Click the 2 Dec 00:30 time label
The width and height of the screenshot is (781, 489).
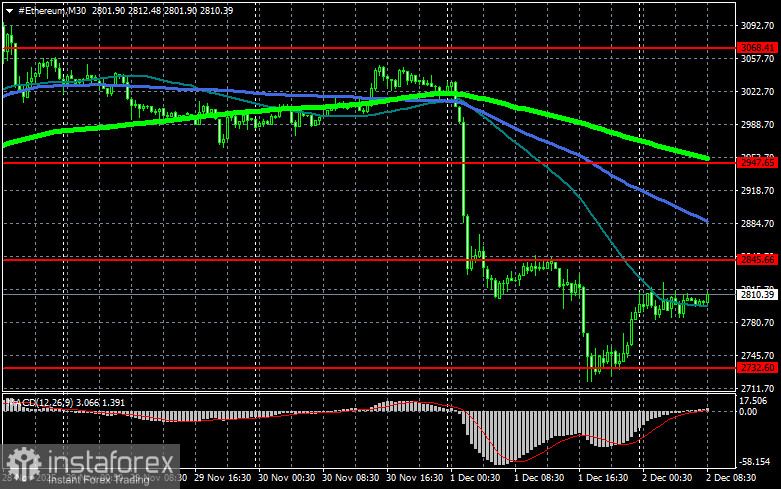[667, 478]
